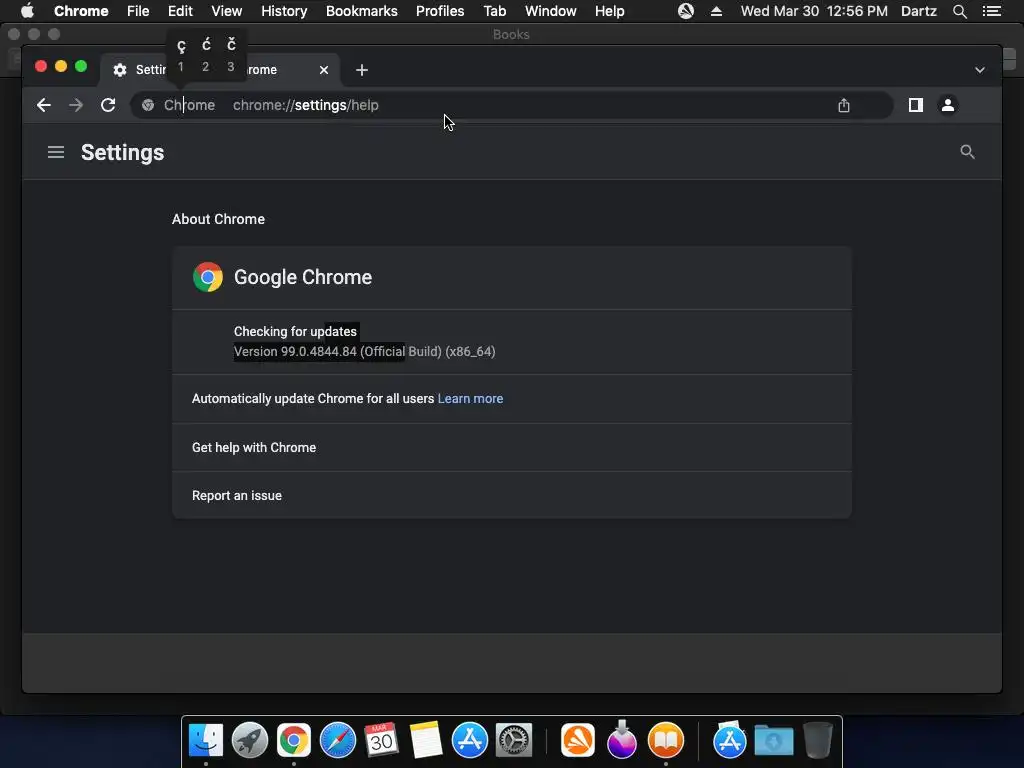
Task: Open a new tab with the plus button
Action: pyautogui.click(x=362, y=70)
